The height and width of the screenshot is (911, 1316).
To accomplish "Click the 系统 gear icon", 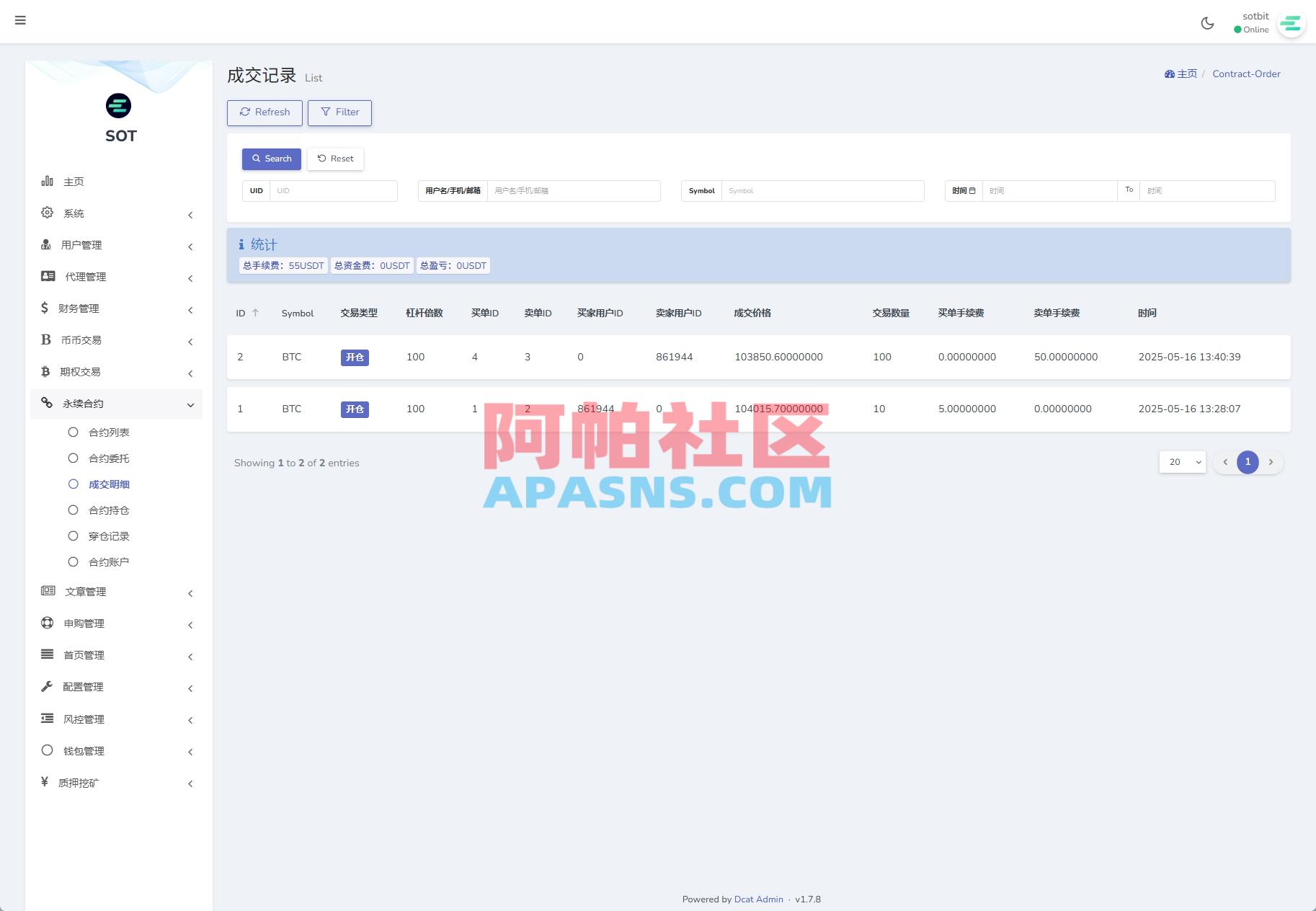I will point(47,213).
